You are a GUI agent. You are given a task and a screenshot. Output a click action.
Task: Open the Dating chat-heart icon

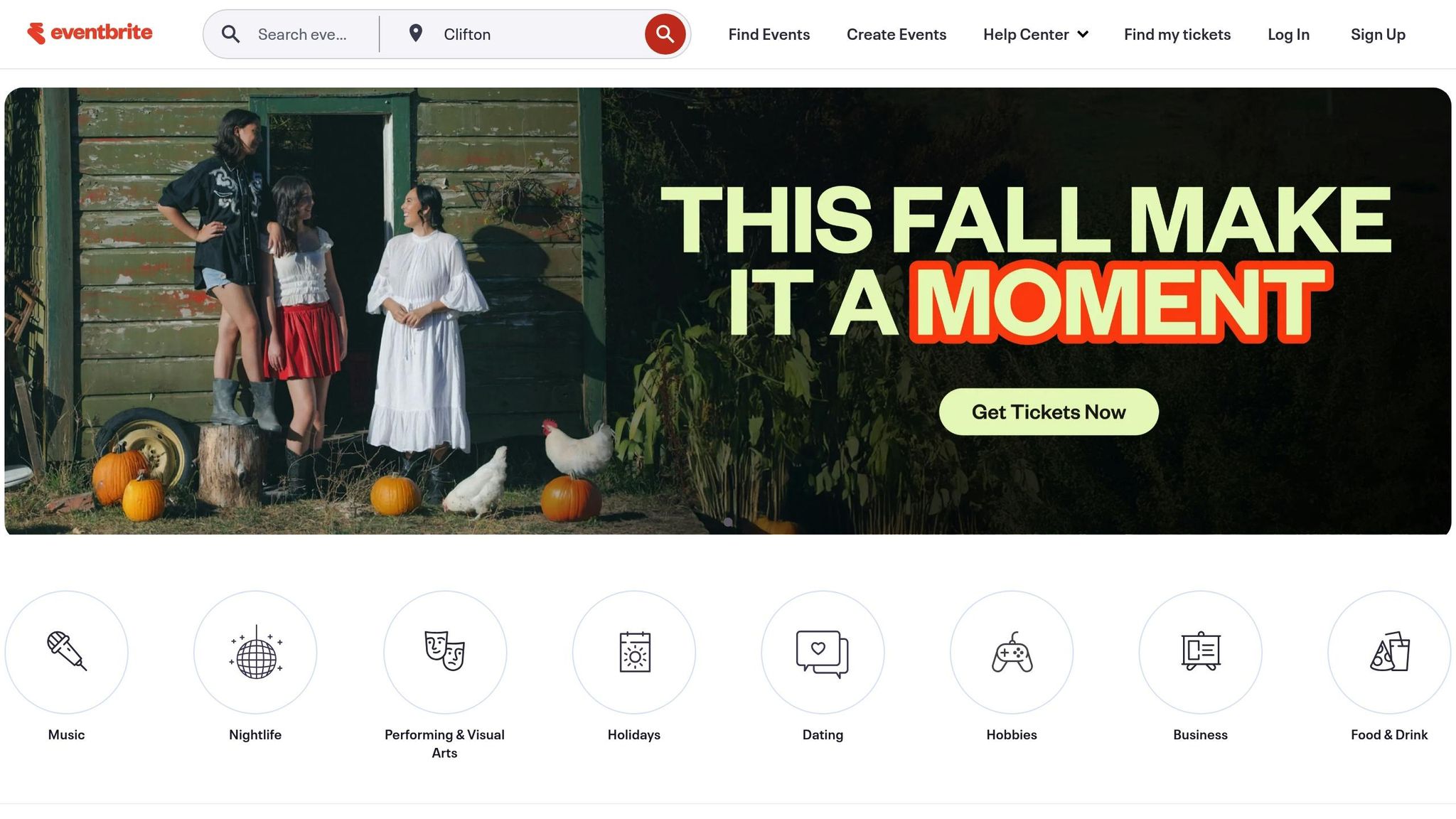point(823,652)
